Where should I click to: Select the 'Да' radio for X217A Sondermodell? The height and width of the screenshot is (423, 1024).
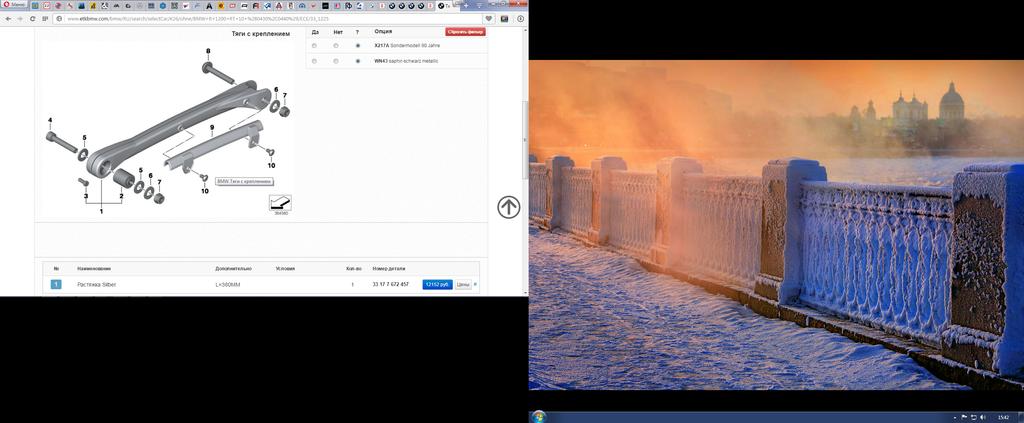(314, 46)
